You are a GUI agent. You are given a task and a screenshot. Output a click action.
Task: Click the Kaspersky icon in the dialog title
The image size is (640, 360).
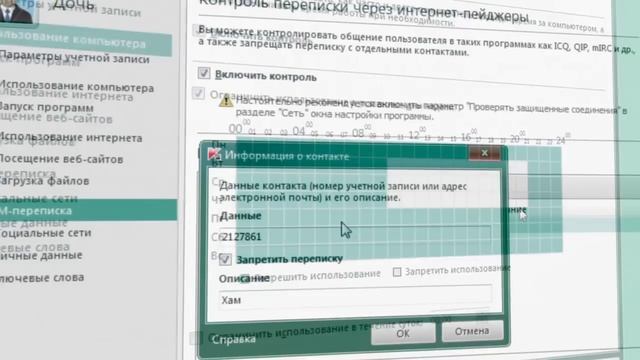[x=214, y=154]
